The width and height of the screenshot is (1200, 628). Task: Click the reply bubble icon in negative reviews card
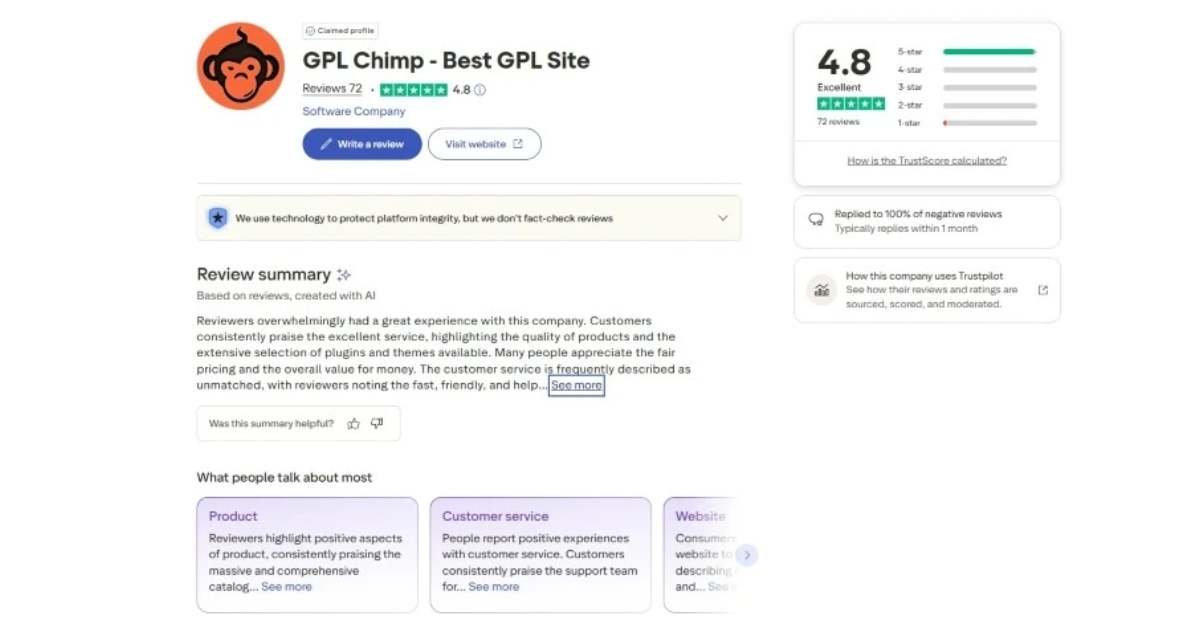point(816,219)
